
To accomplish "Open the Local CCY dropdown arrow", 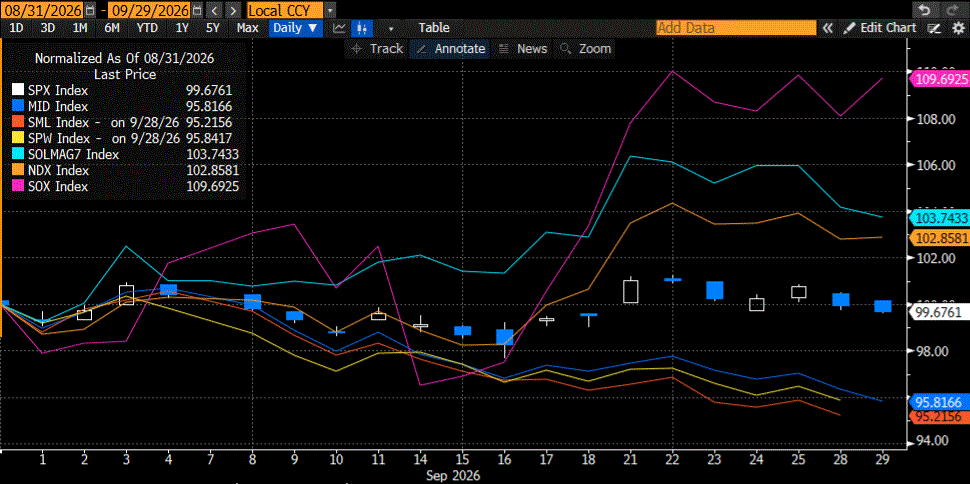I will [330, 10].
